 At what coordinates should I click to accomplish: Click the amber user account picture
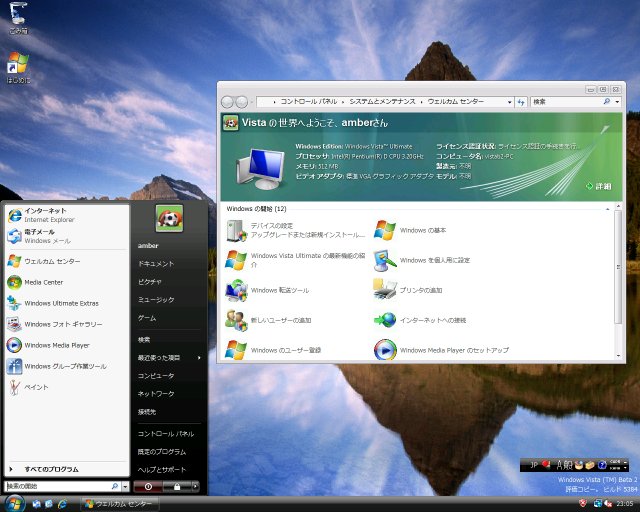(169, 218)
